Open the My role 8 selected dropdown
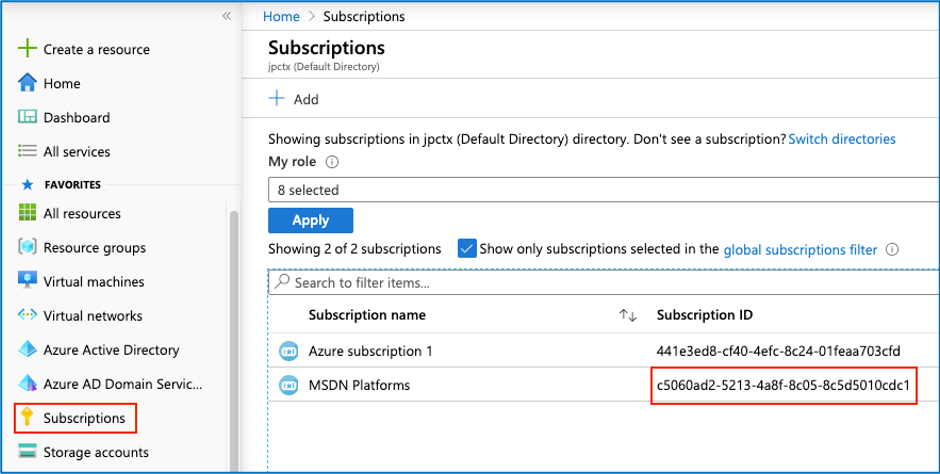This screenshot has height=474, width=940. (x=600, y=190)
